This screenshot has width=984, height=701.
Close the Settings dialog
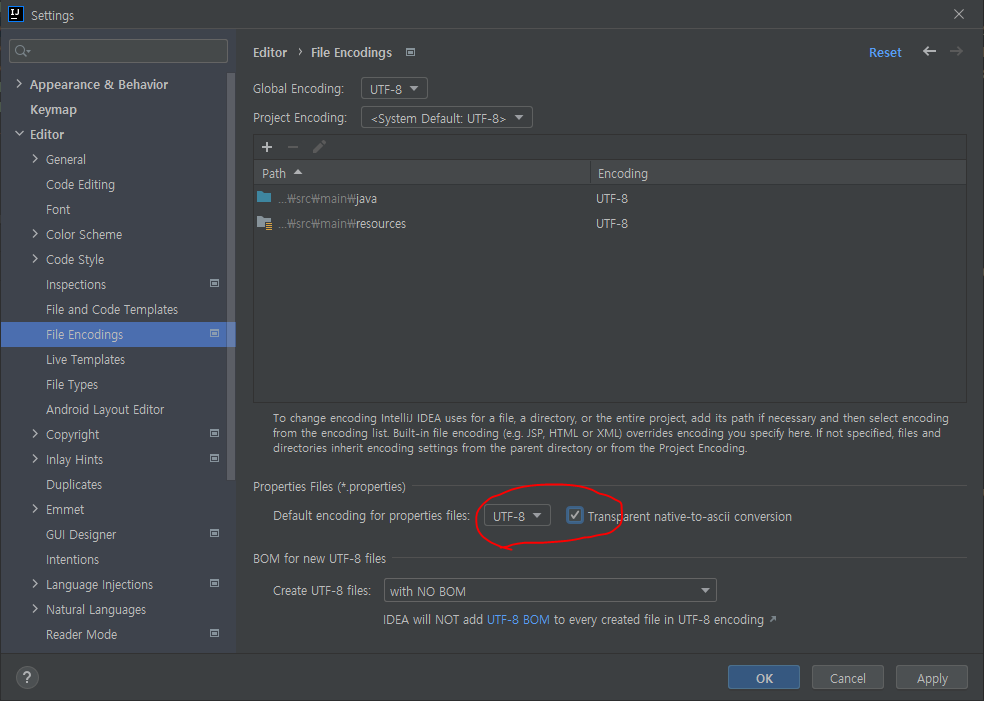(x=959, y=14)
